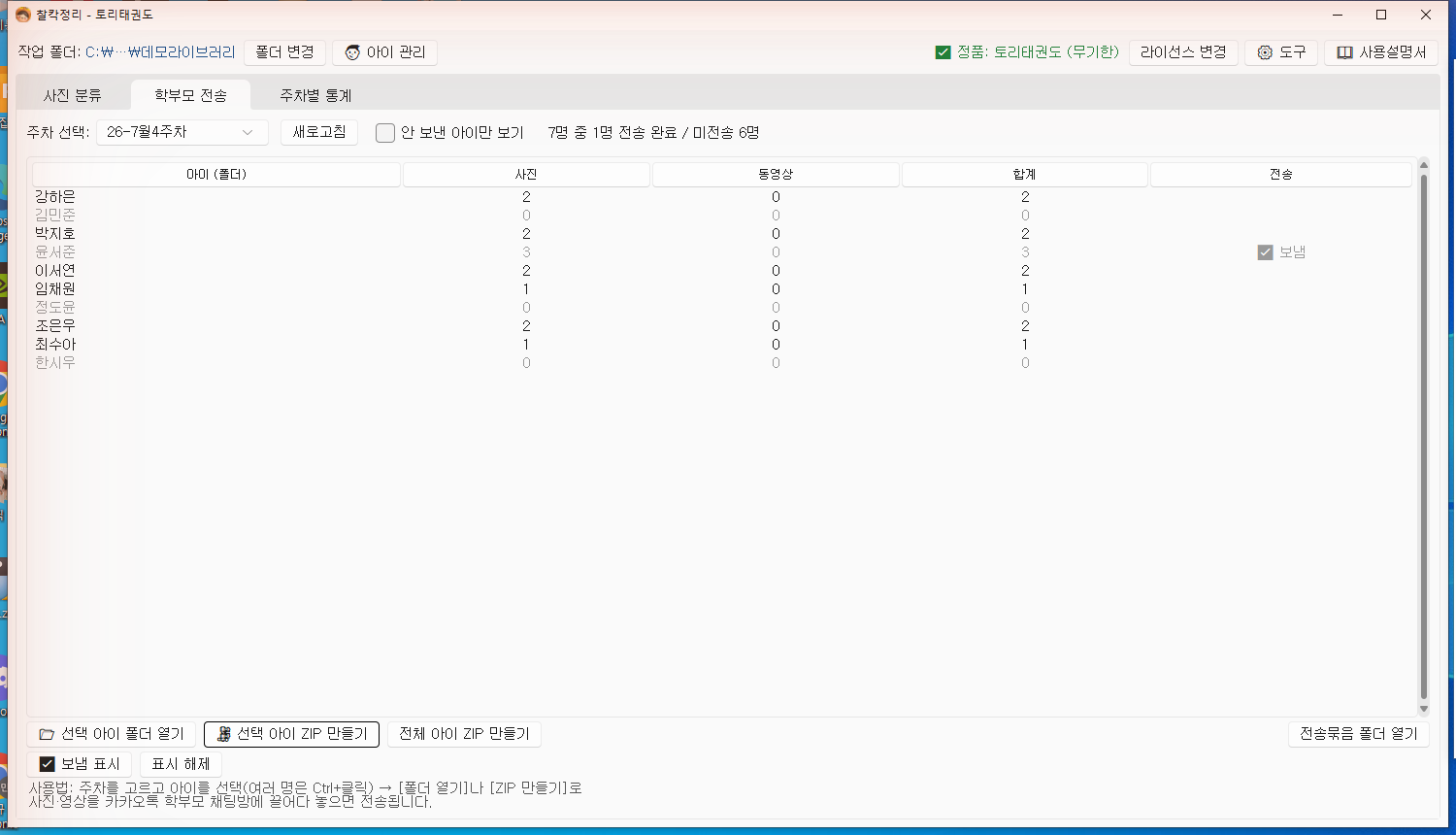Viewport: 1456px width, 835px height.
Task: Select the 박지호 row
Action: [722, 234]
